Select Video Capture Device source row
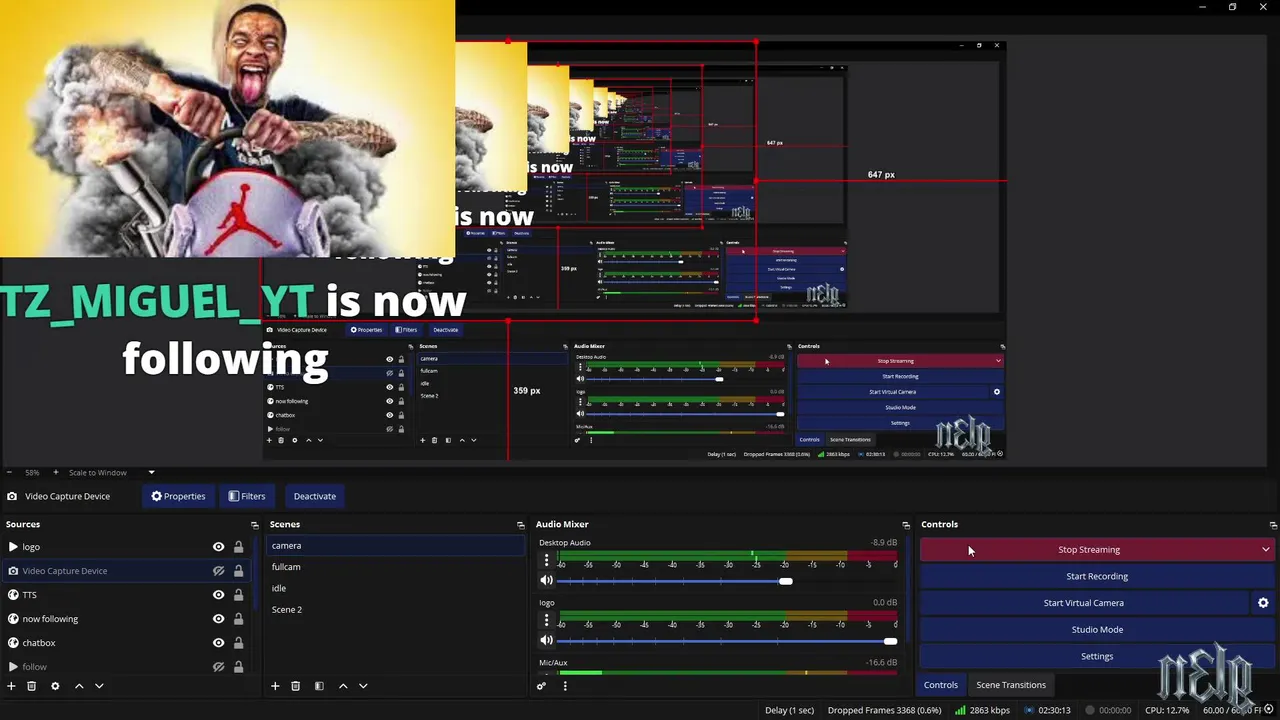Viewport: 1280px width, 720px height. coord(127,571)
